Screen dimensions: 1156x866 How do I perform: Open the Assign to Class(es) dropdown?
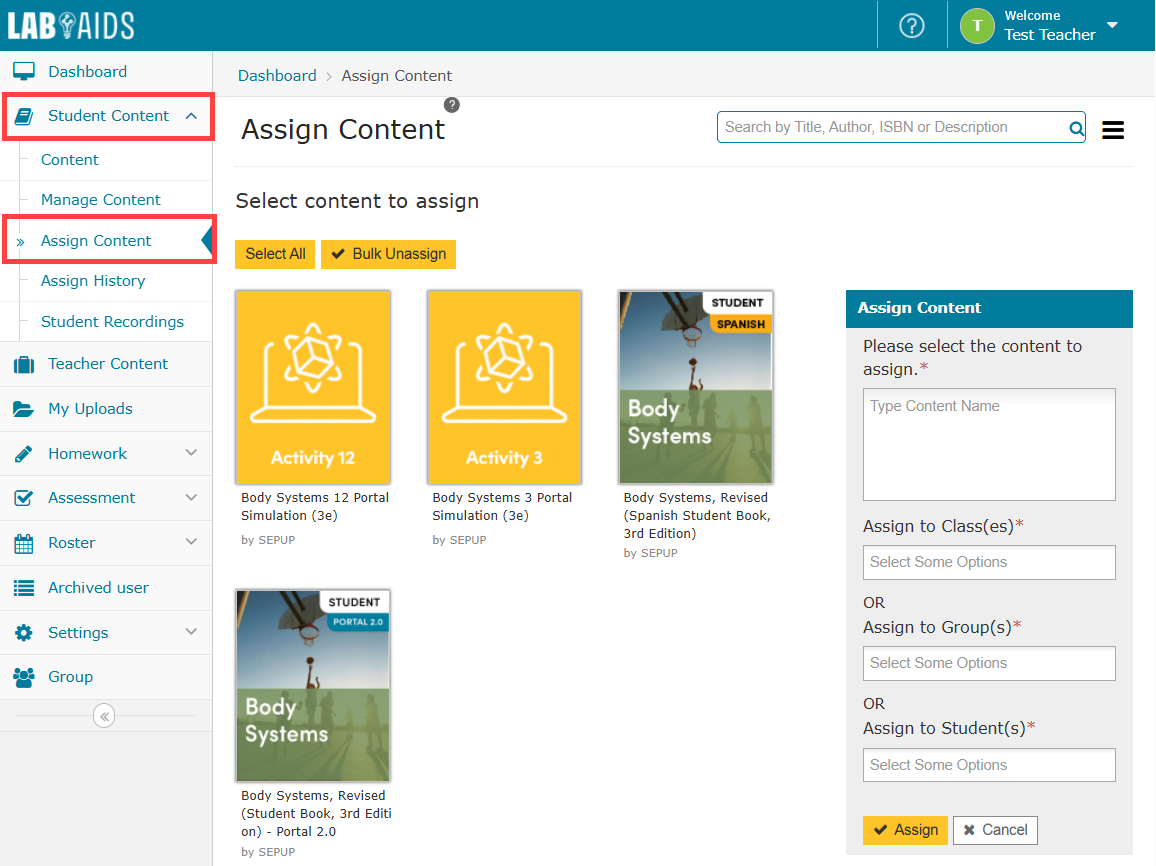988,562
